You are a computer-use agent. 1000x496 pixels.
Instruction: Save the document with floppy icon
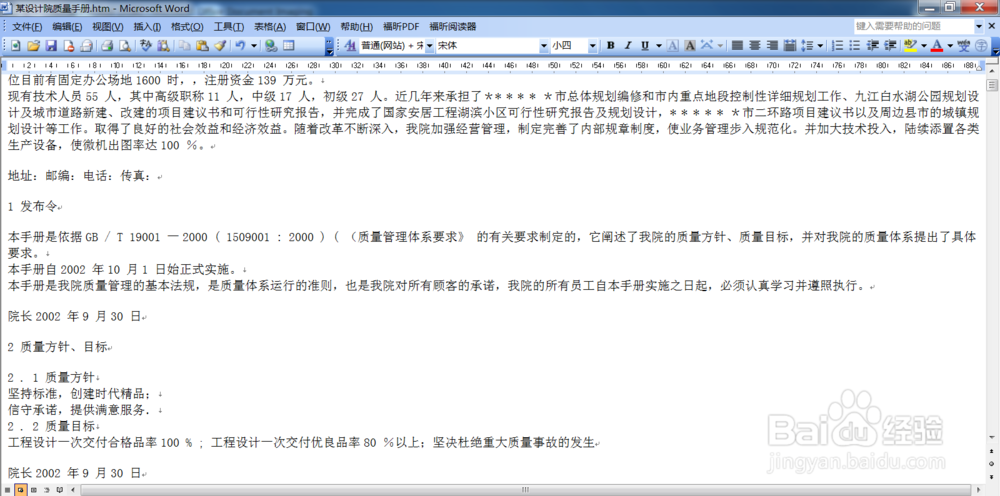(51, 45)
